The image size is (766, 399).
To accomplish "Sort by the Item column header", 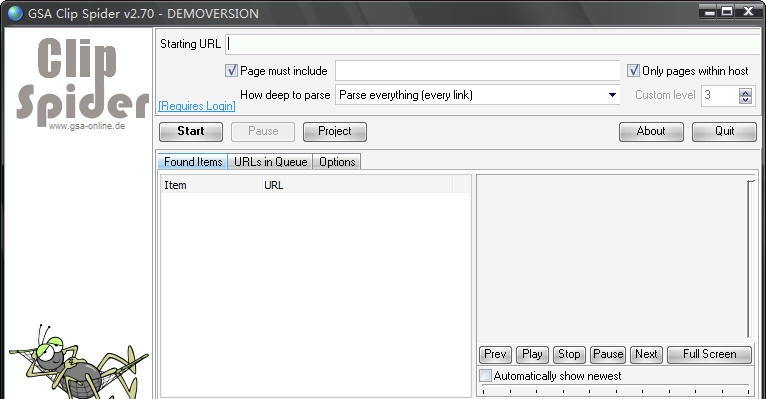I will pyautogui.click(x=211, y=185).
